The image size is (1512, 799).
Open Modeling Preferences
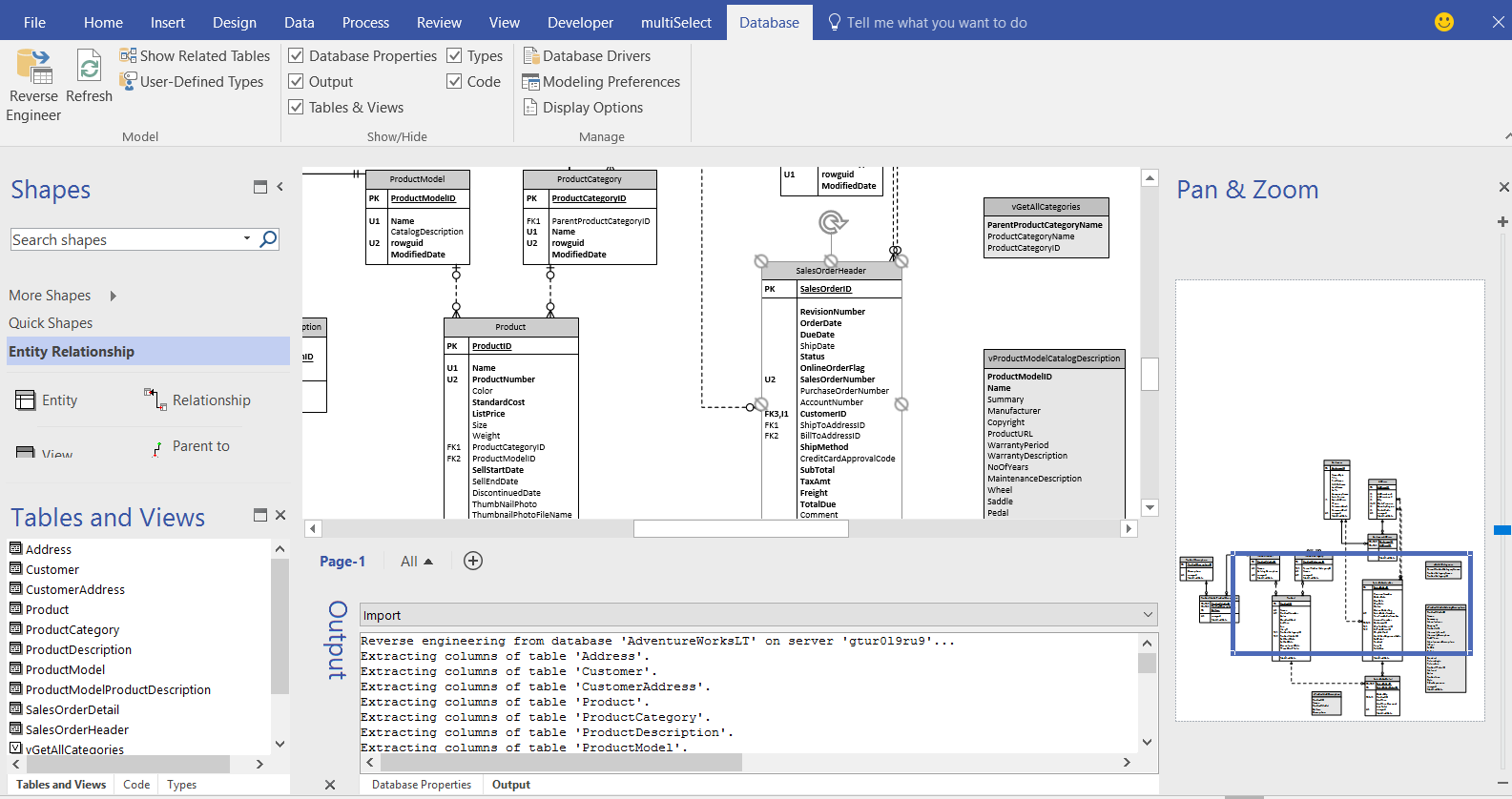[x=601, y=82]
